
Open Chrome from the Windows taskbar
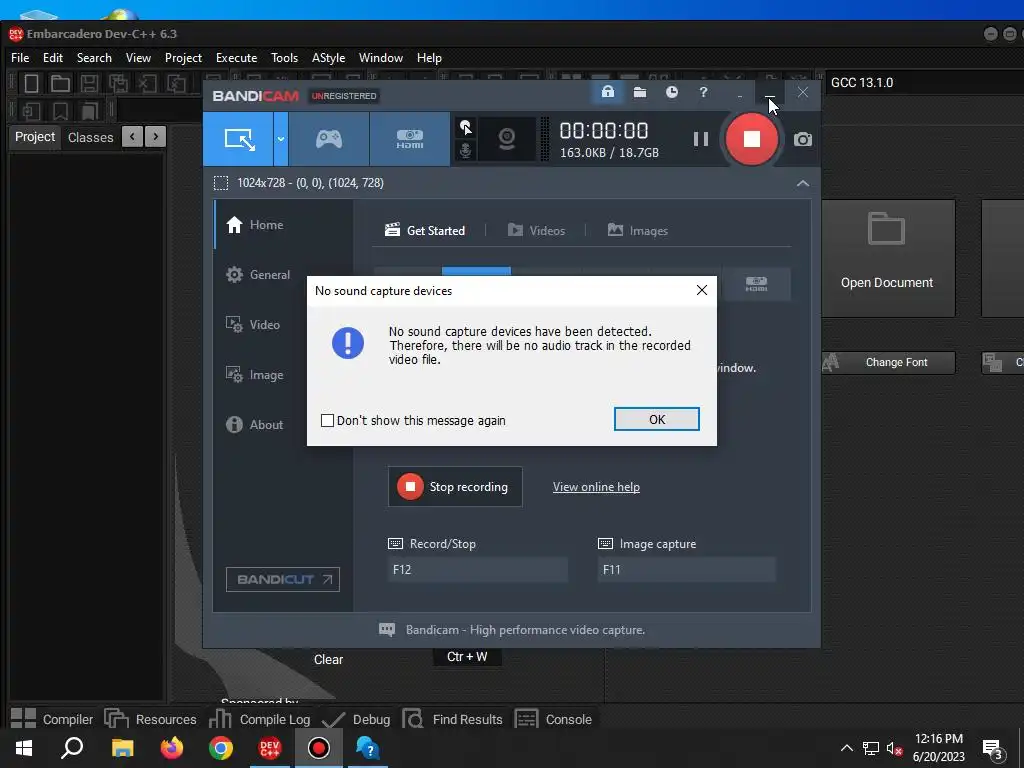pos(221,748)
